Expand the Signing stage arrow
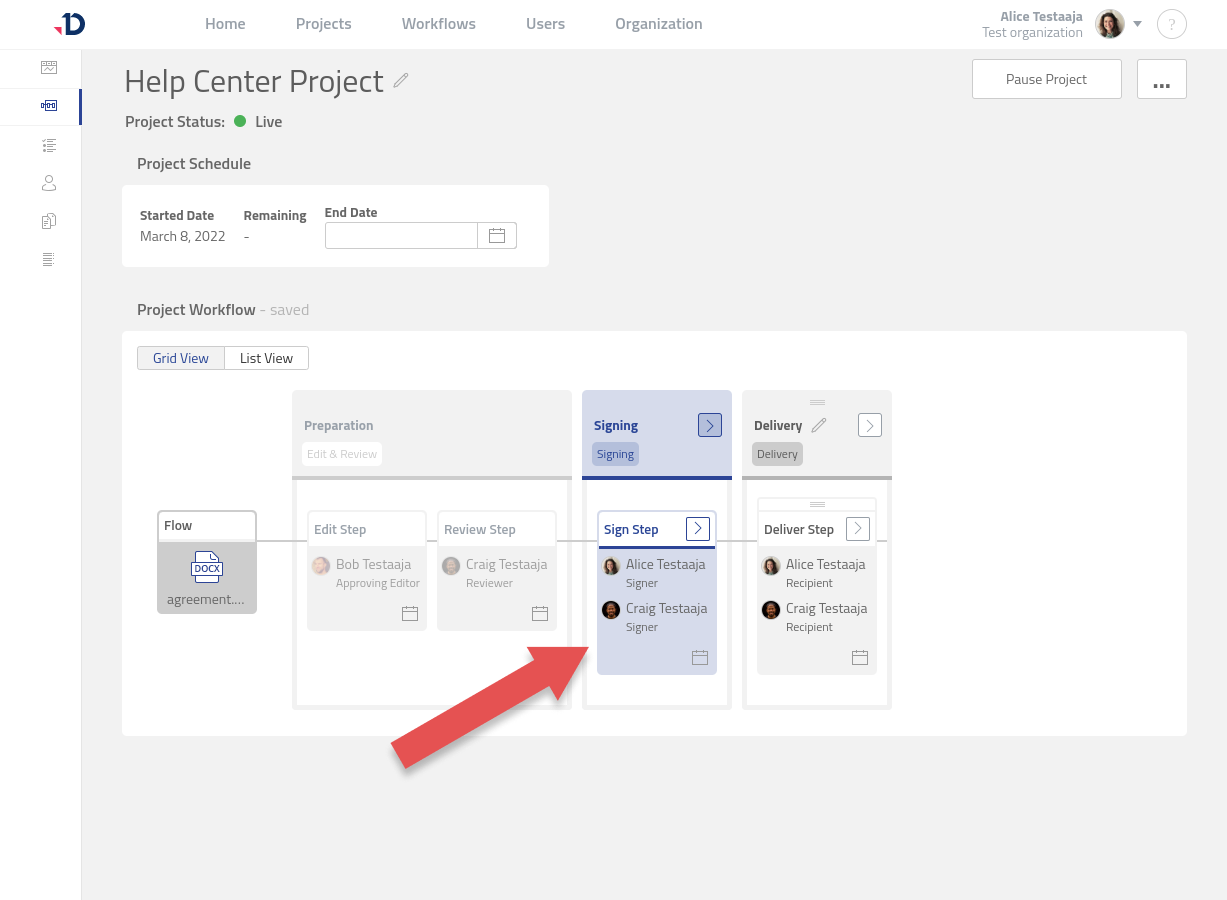Screen dimensions: 1227x900 coord(709,425)
